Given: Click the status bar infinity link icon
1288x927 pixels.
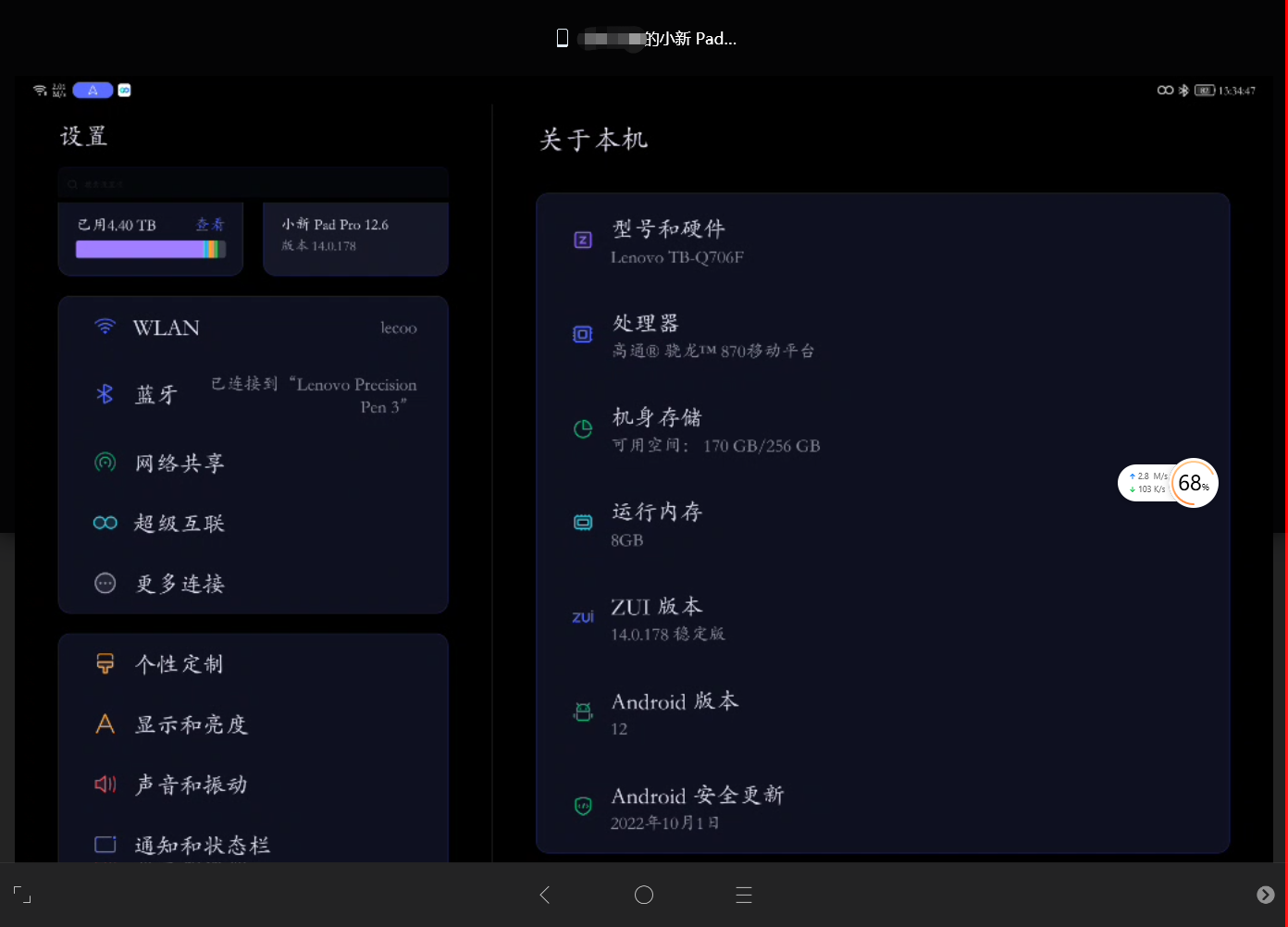Looking at the screenshot, I should coord(1166,90).
